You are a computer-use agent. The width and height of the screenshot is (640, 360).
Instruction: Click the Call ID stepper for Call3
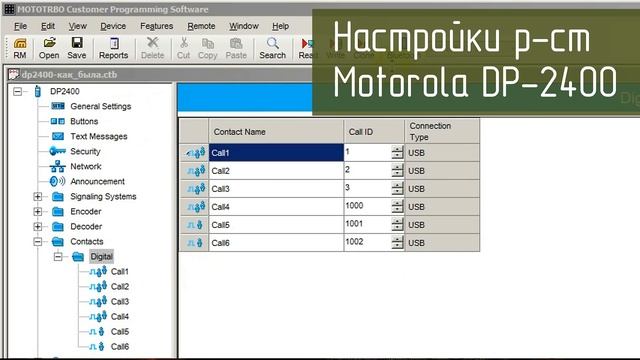(397, 188)
